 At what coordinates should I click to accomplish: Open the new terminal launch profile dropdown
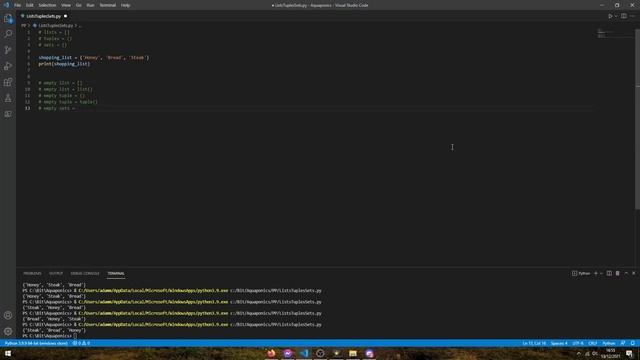pos(601,273)
